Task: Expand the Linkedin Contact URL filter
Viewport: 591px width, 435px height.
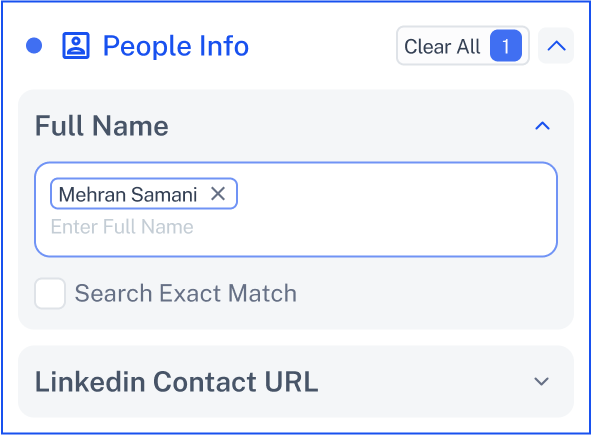Action: [542, 381]
